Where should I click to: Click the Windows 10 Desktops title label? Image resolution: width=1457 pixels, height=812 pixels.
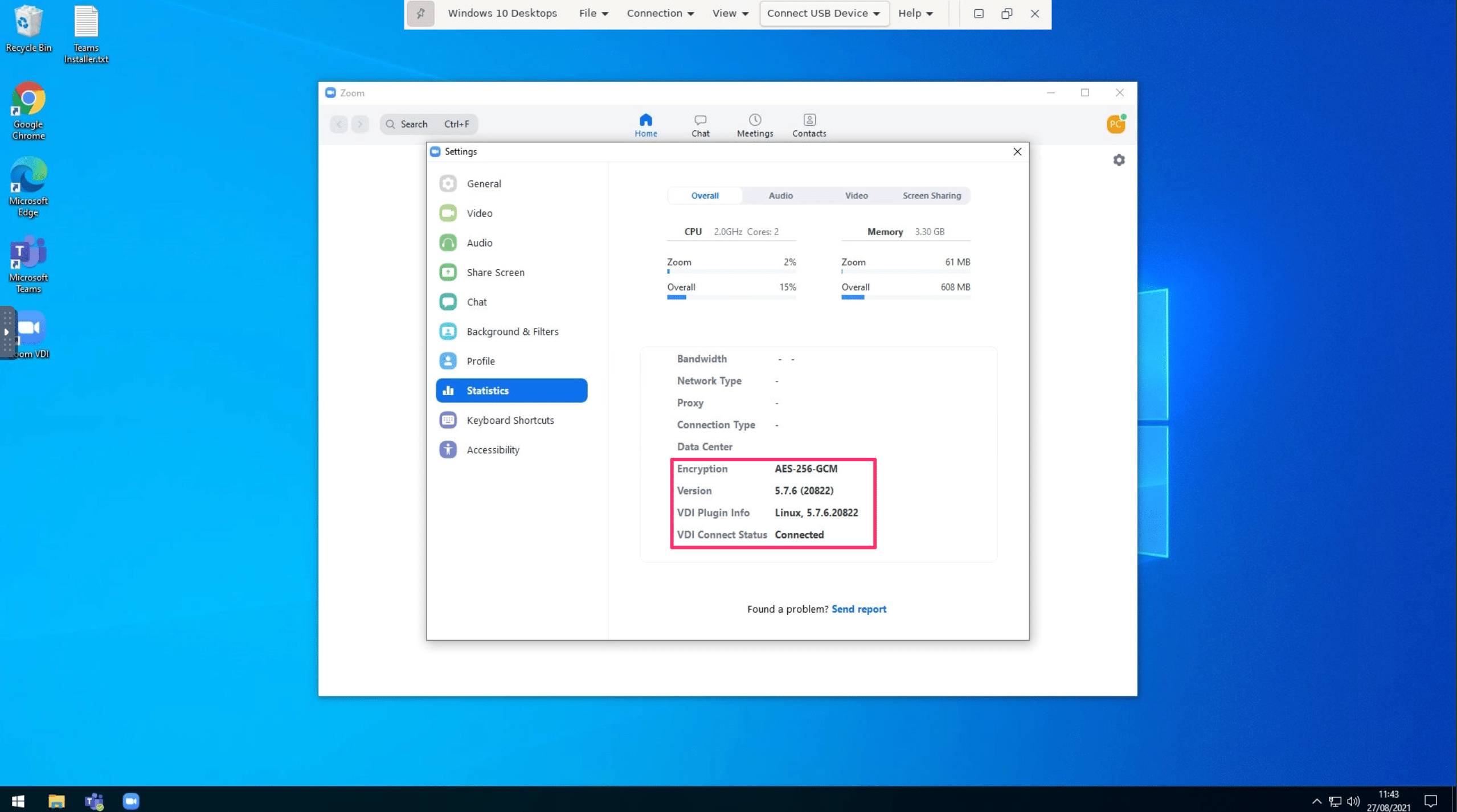(502, 13)
